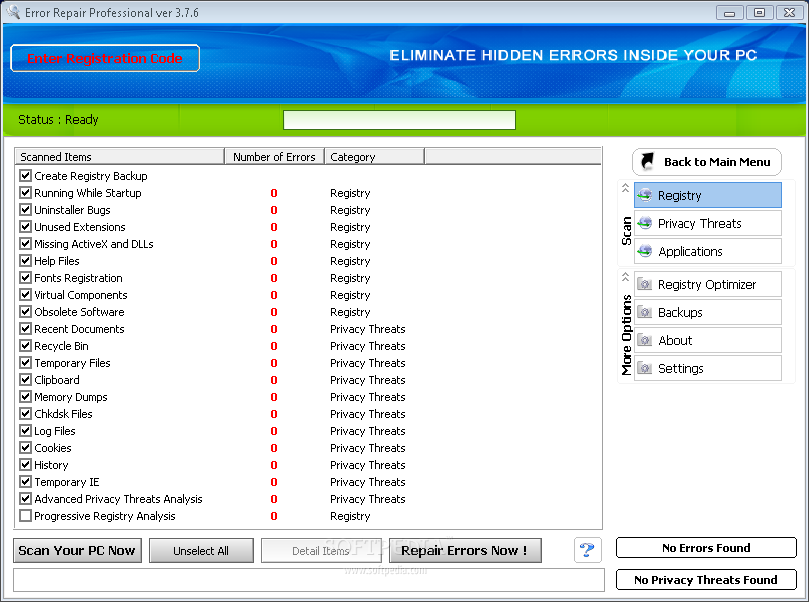
Task: Collapse the More Options panel chevron
Action: pos(625,277)
